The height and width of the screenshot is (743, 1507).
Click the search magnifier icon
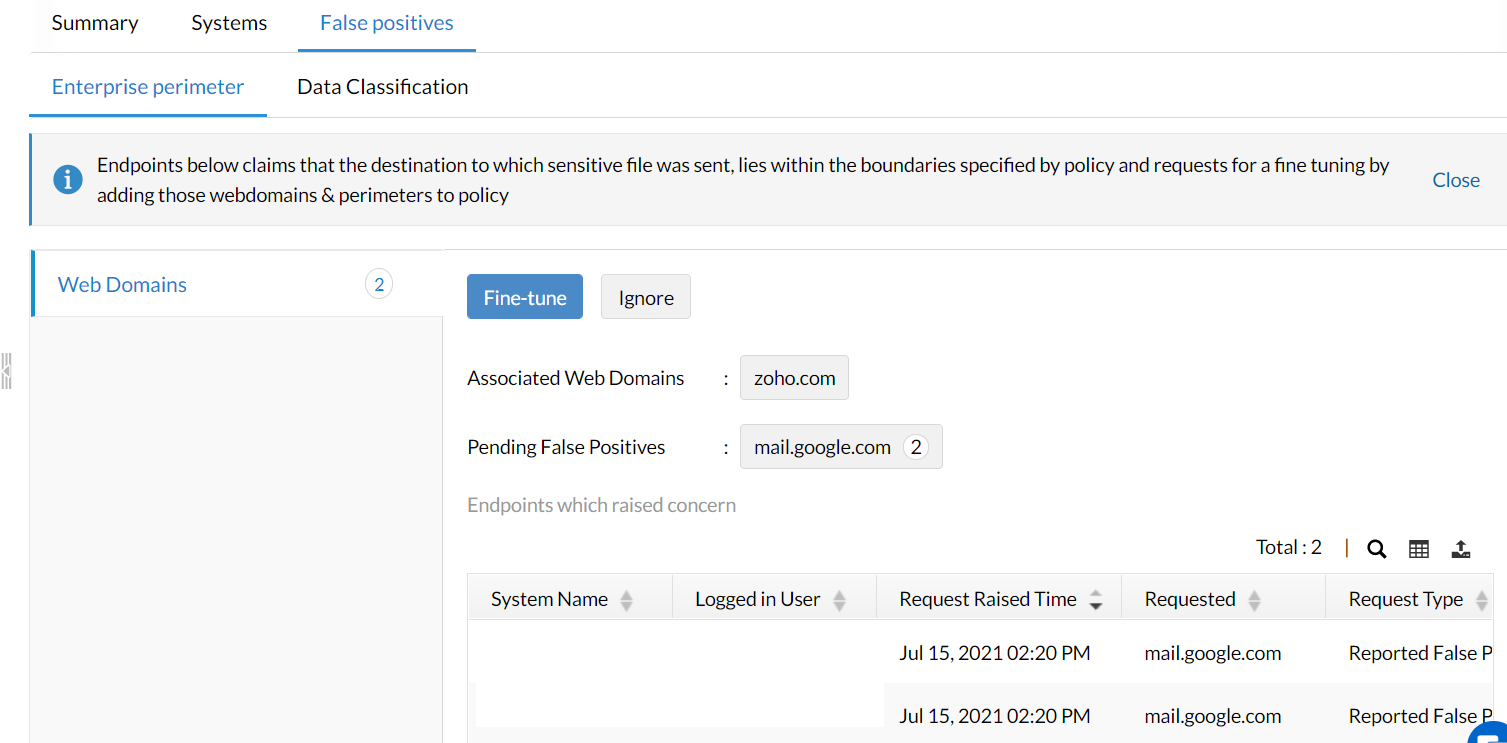[x=1377, y=548]
